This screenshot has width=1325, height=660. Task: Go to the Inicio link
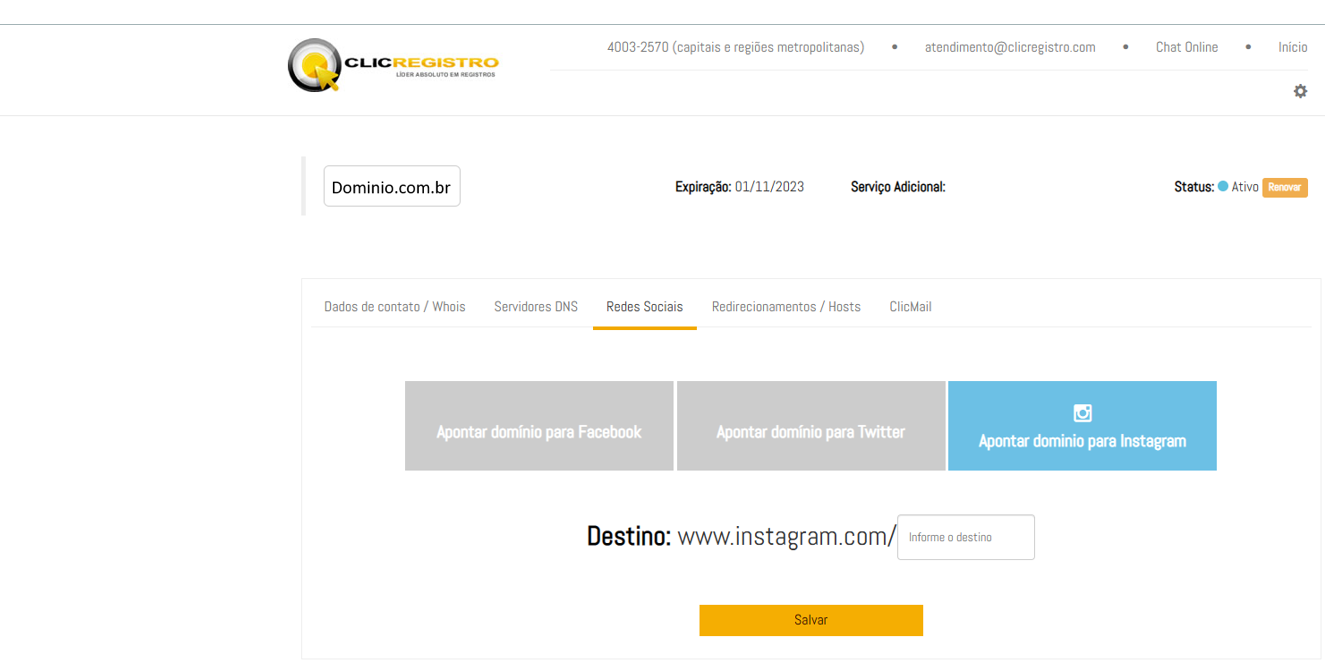pyautogui.click(x=1292, y=47)
